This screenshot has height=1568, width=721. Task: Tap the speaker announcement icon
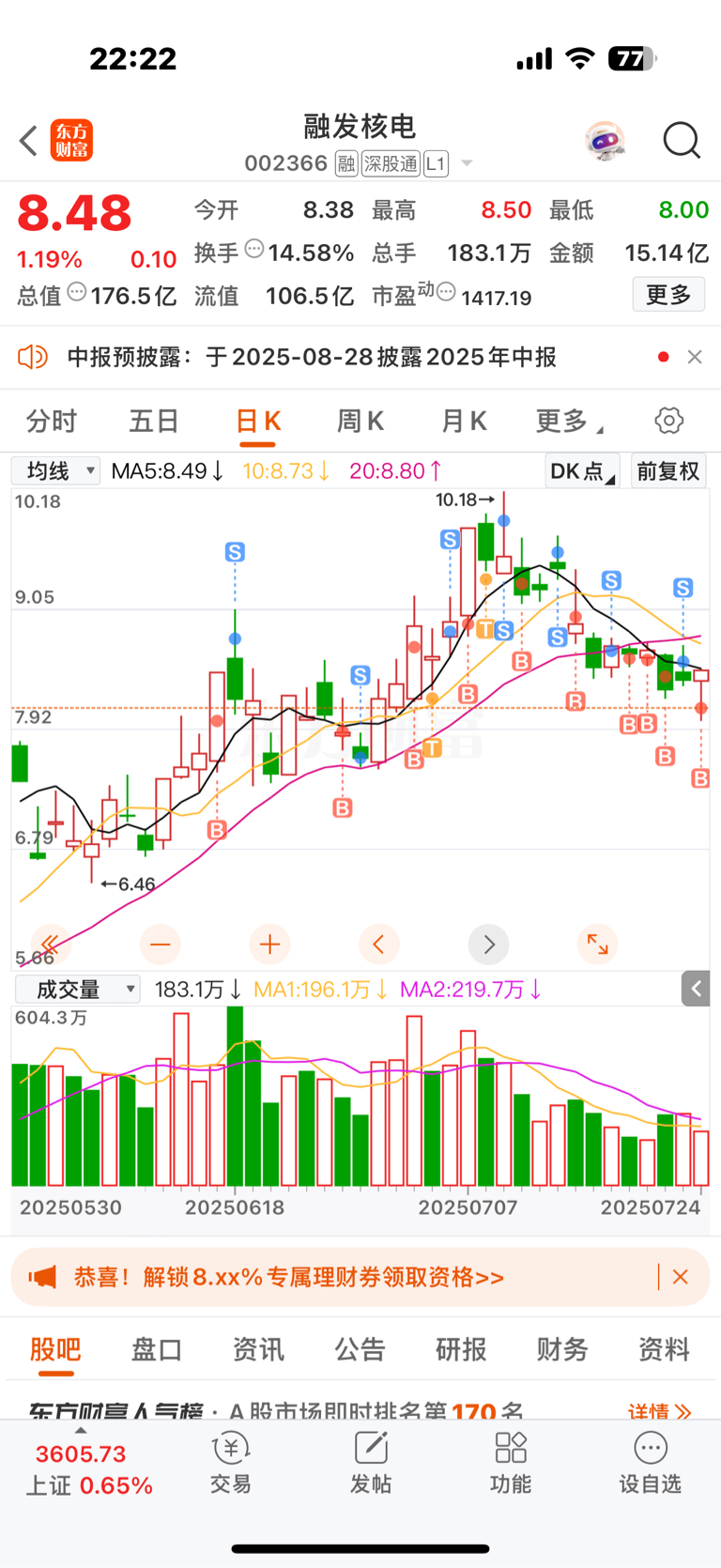[x=33, y=357]
